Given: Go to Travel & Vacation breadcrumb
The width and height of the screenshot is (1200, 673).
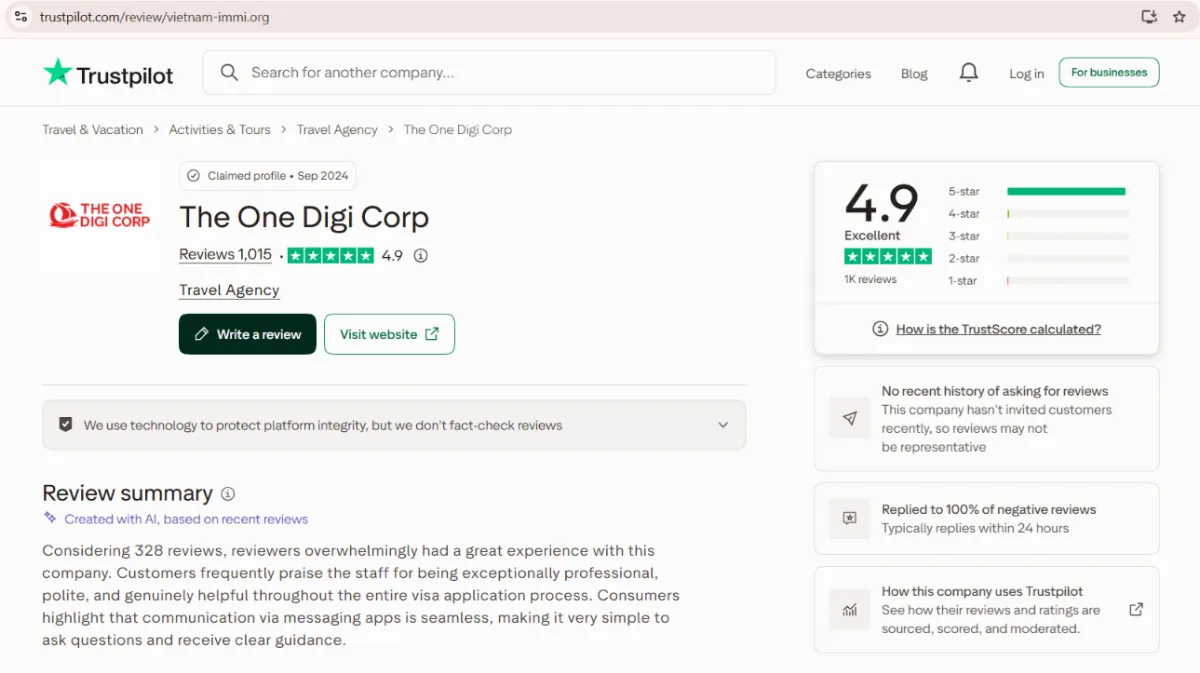Looking at the screenshot, I should pos(92,130).
